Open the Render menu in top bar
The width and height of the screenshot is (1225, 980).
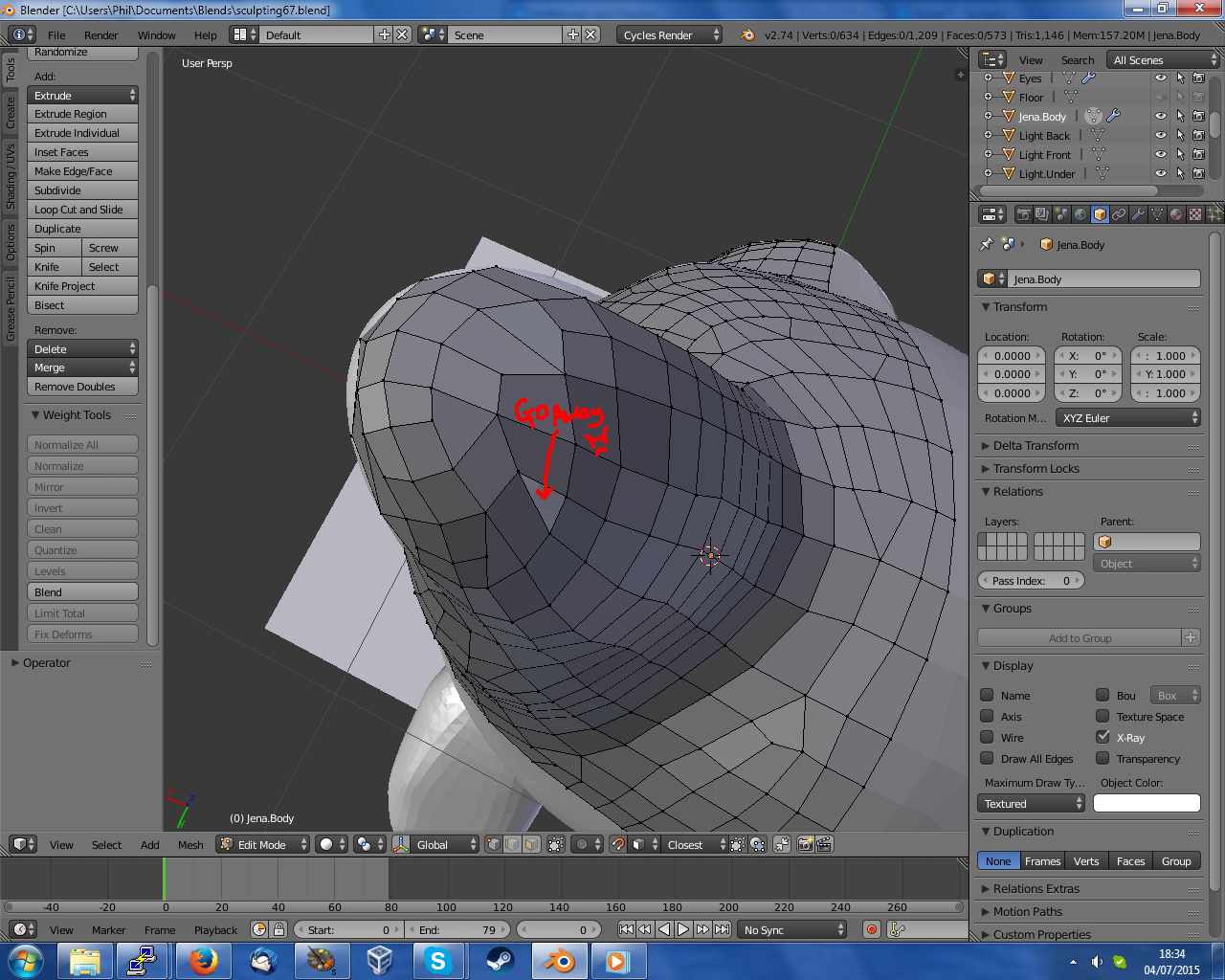click(100, 35)
